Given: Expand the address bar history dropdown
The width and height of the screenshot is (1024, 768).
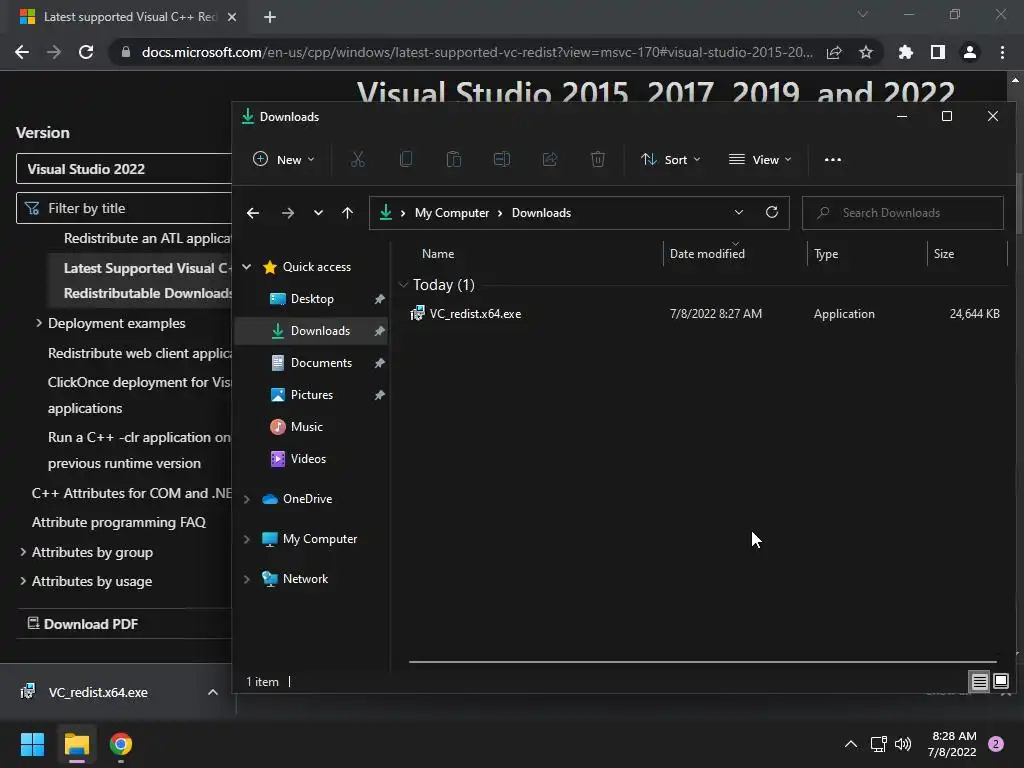Looking at the screenshot, I should tap(739, 212).
